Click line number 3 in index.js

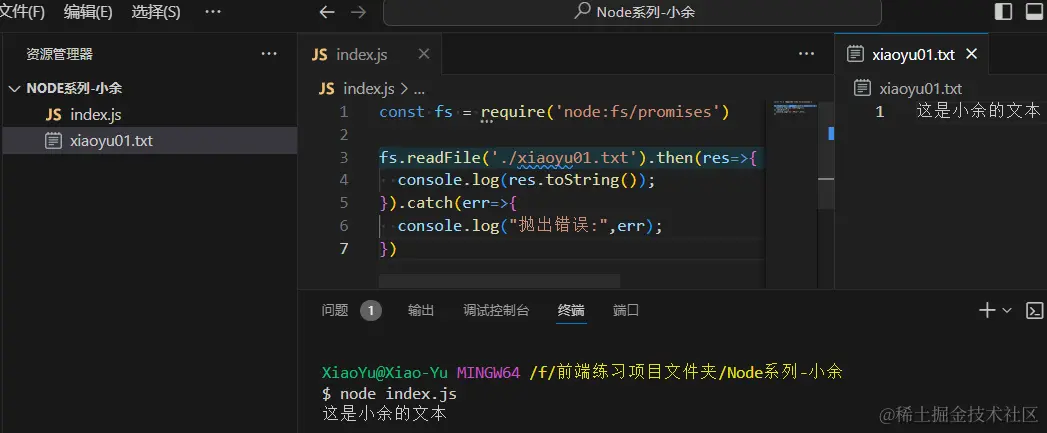[x=344, y=158]
